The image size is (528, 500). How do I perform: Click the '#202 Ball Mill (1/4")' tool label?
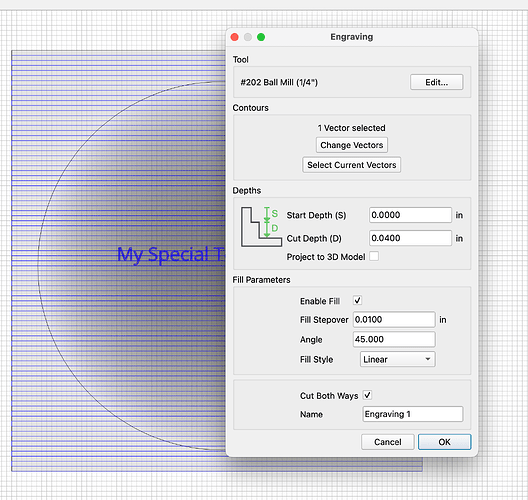pos(279,82)
